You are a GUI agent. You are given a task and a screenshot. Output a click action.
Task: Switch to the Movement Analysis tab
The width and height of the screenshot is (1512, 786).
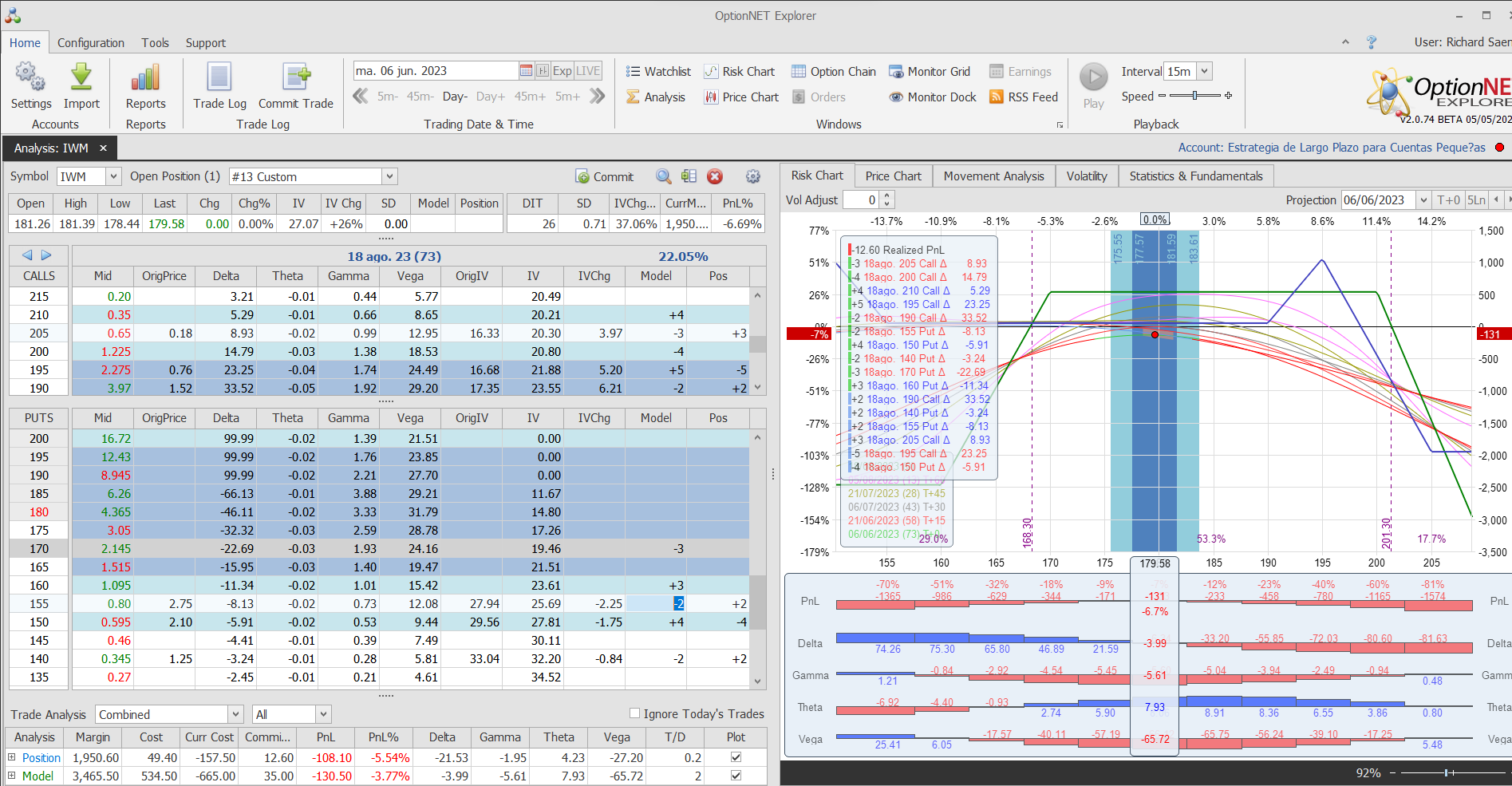(993, 176)
